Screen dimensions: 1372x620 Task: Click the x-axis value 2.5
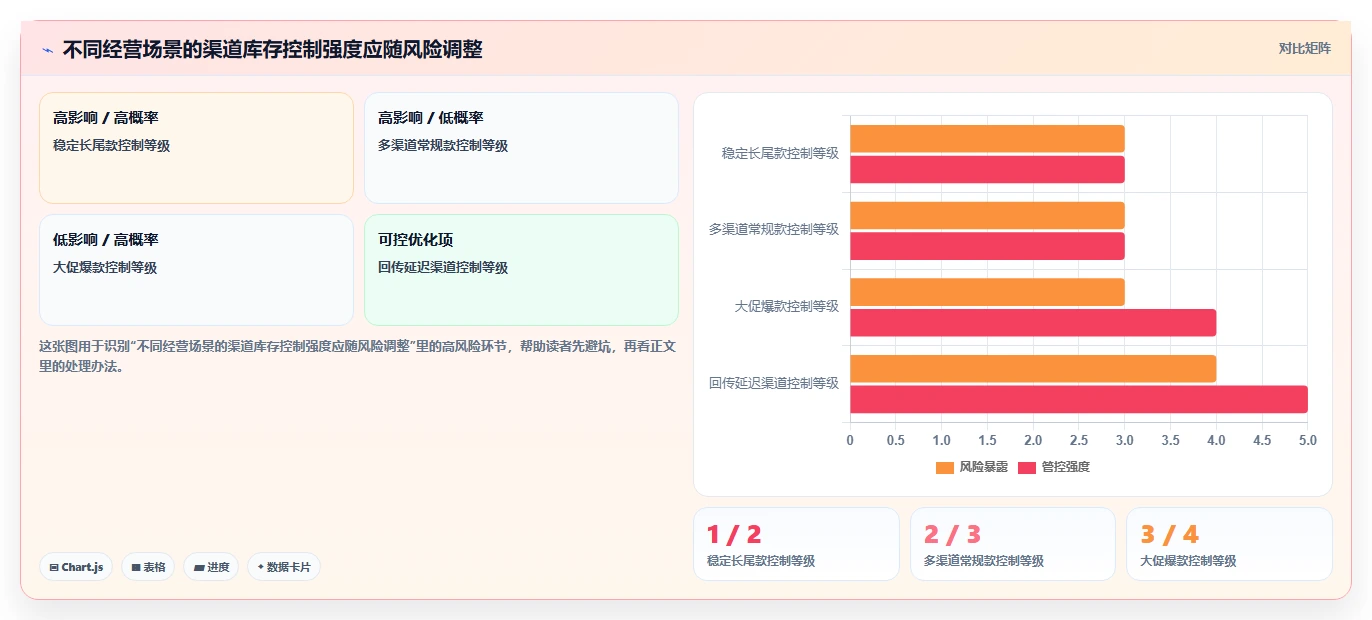tap(1079, 440)
